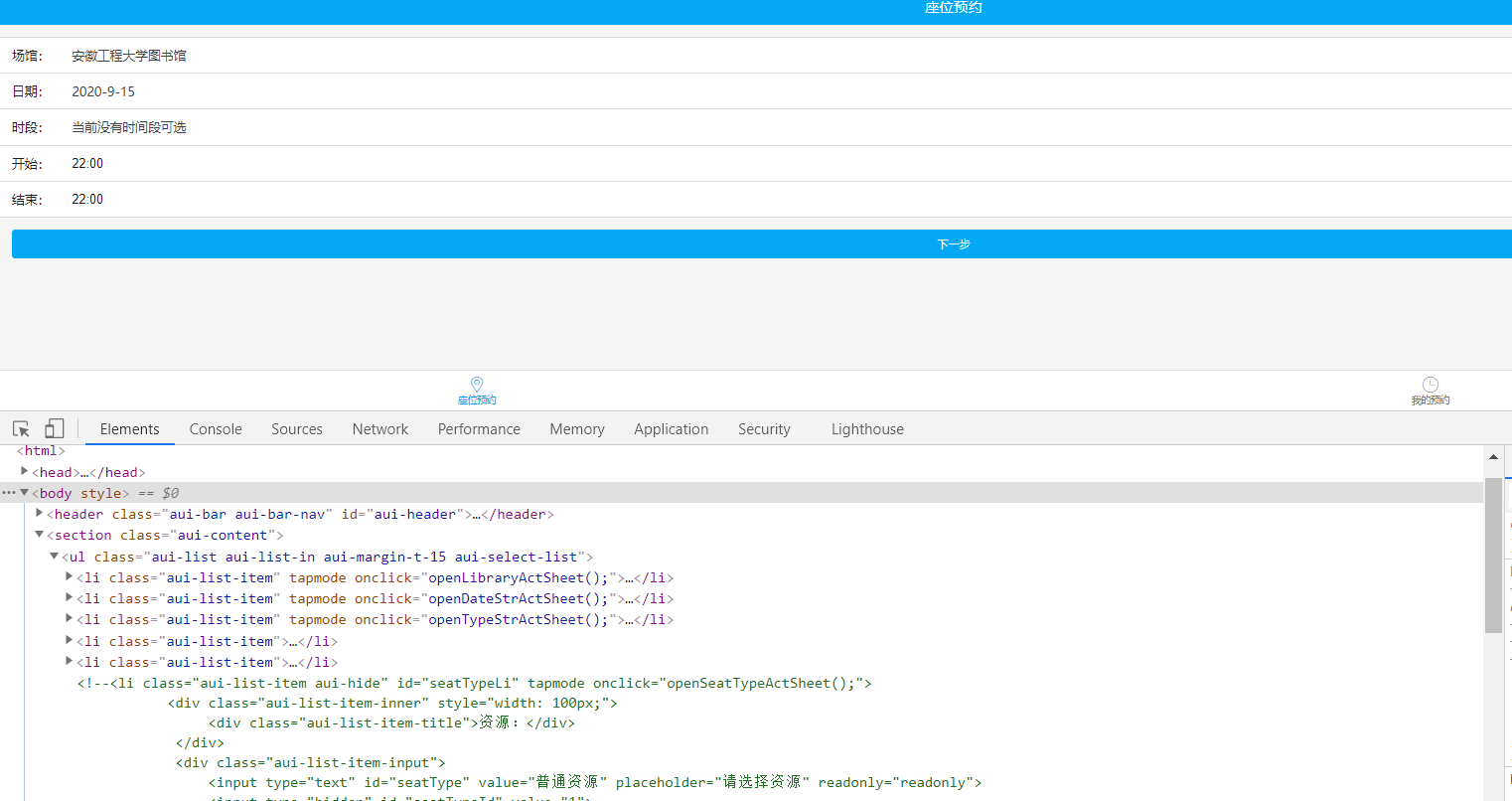1512x801 pixels.
Task: Expand the header aui-bar node
Action: coord(40,514)
